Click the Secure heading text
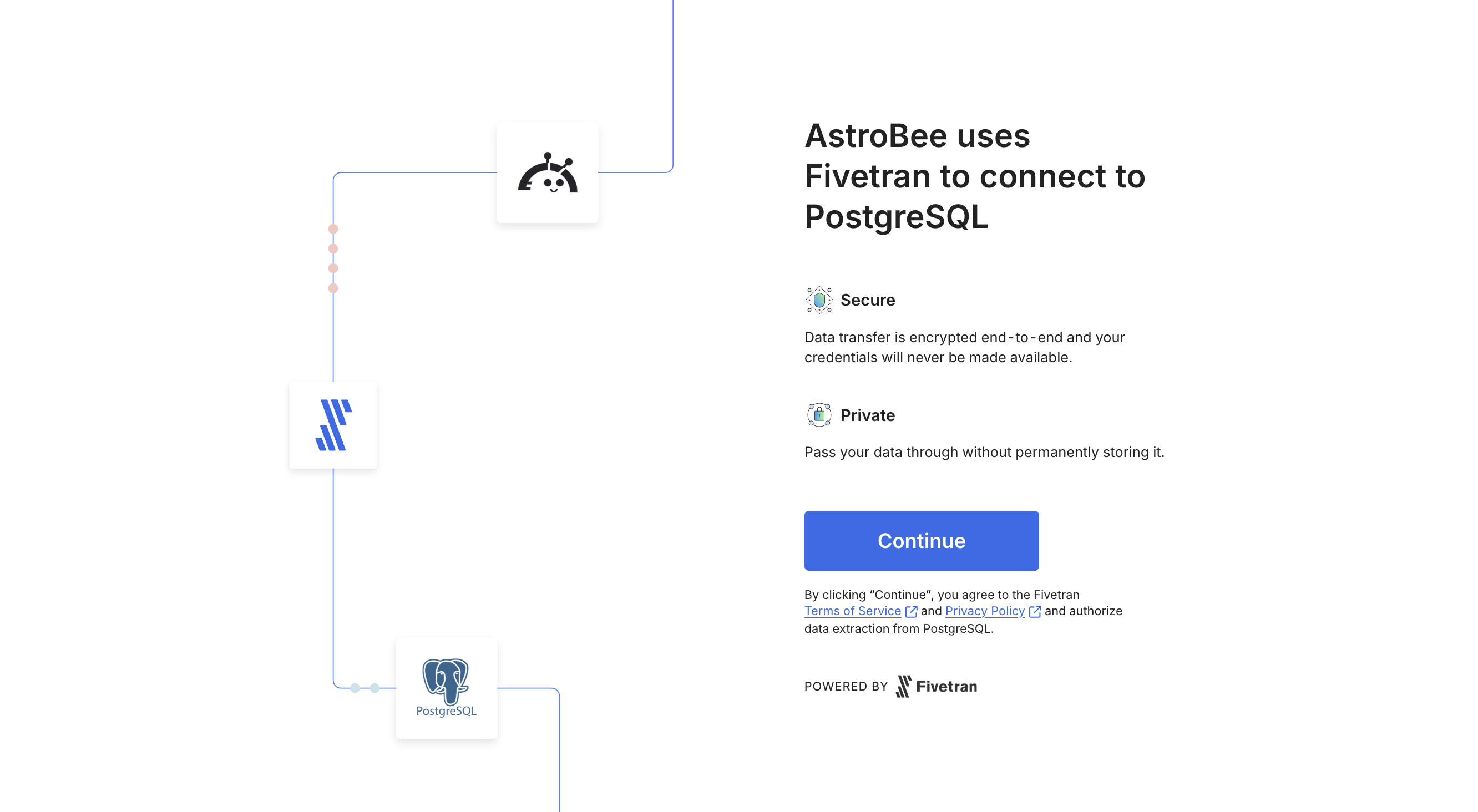 [x=868, y=300]
